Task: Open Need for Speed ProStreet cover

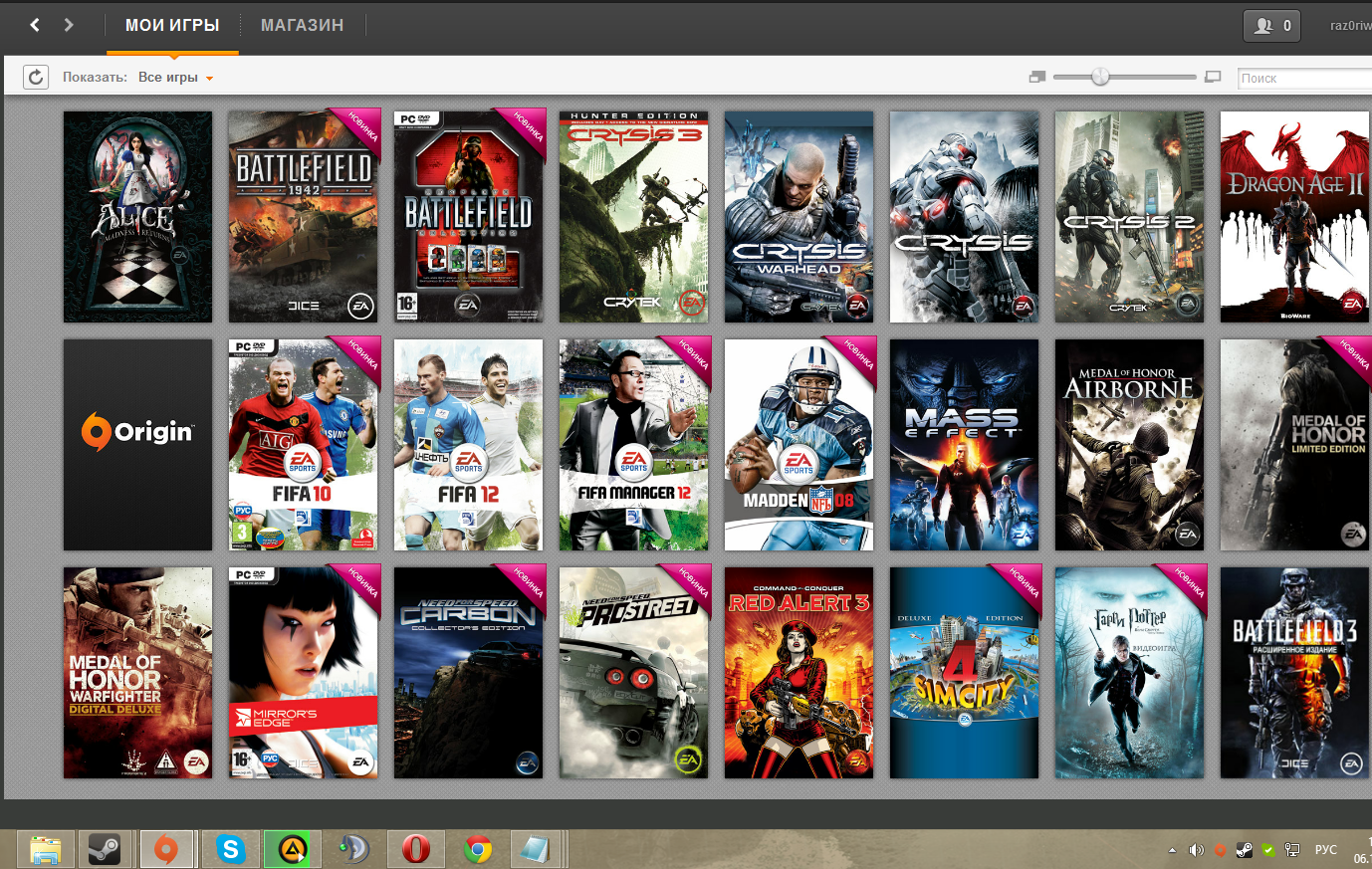Action: point(633,673)
